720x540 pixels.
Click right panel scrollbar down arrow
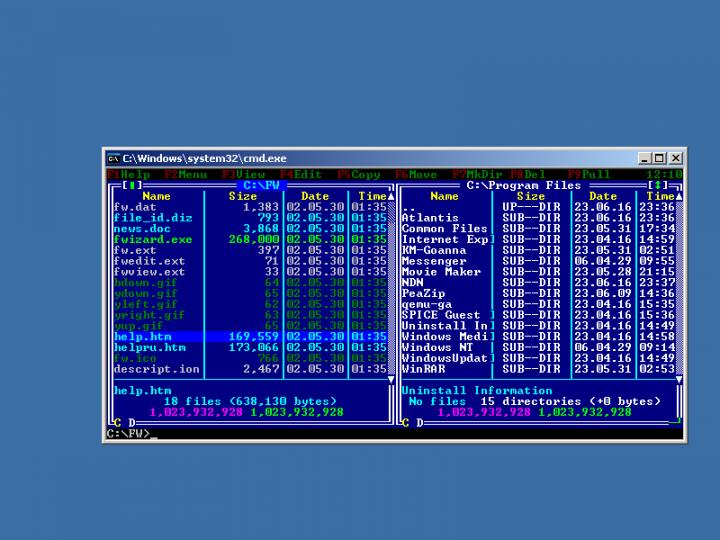pyautogui.click(x=679, y=379)
